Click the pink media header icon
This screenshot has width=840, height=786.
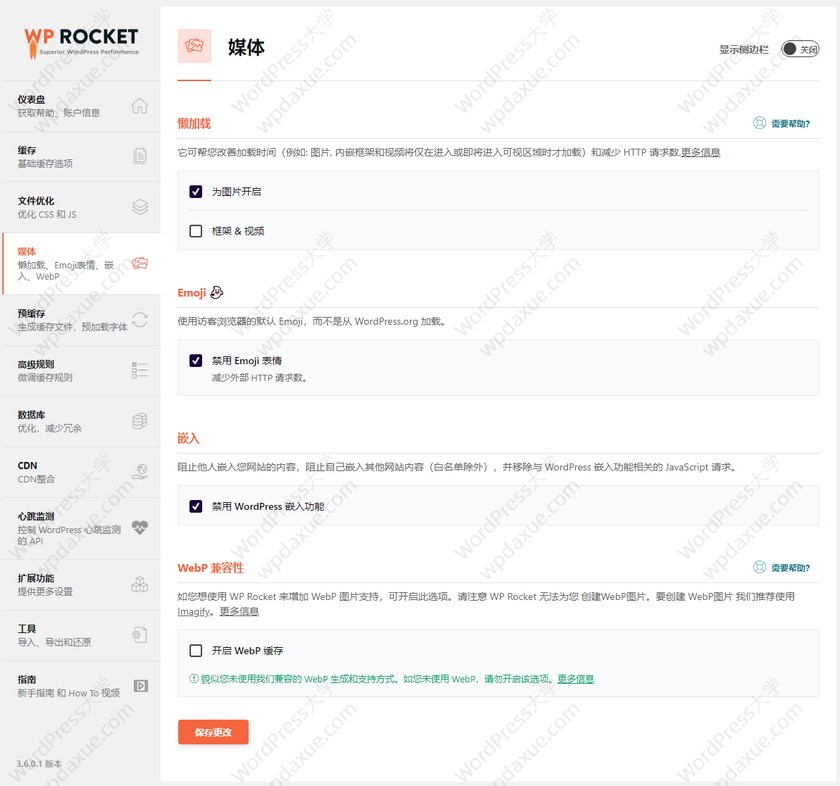click(x=194, y=46)
